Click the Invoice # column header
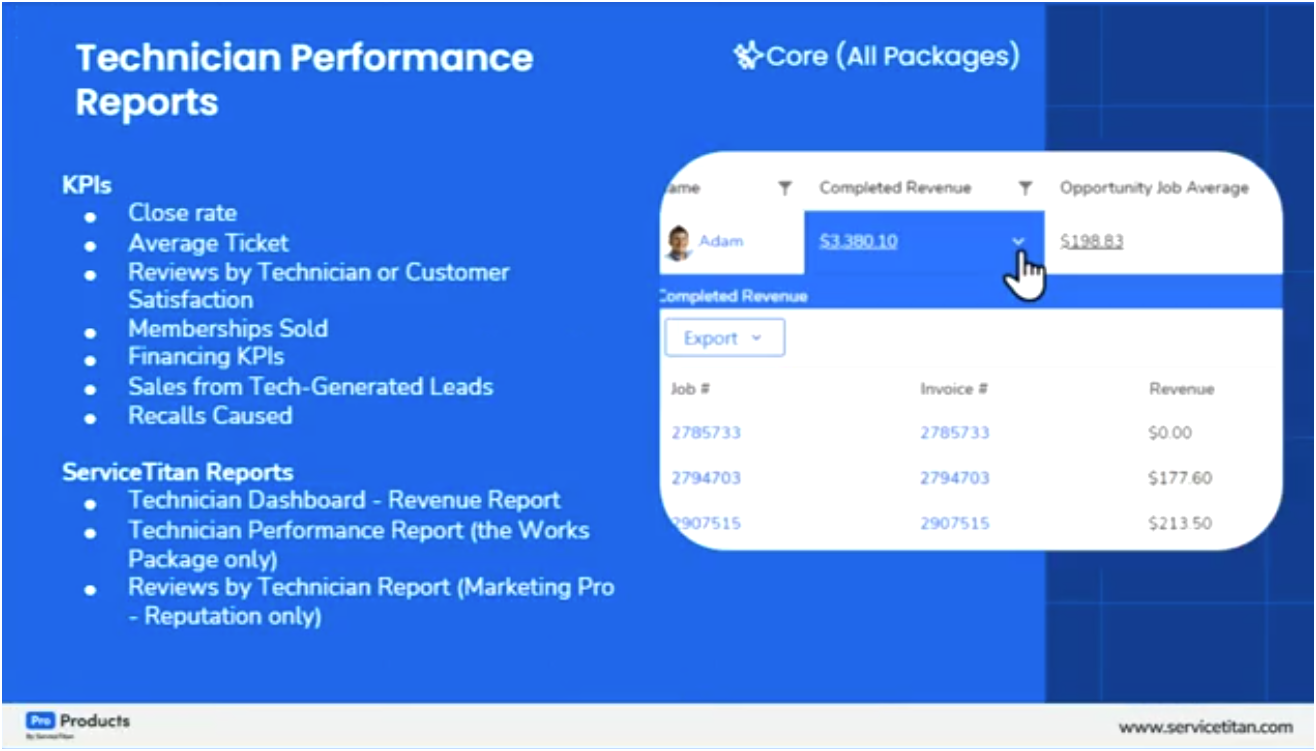This screenshot has width=1316, height=751. point(954,389)
